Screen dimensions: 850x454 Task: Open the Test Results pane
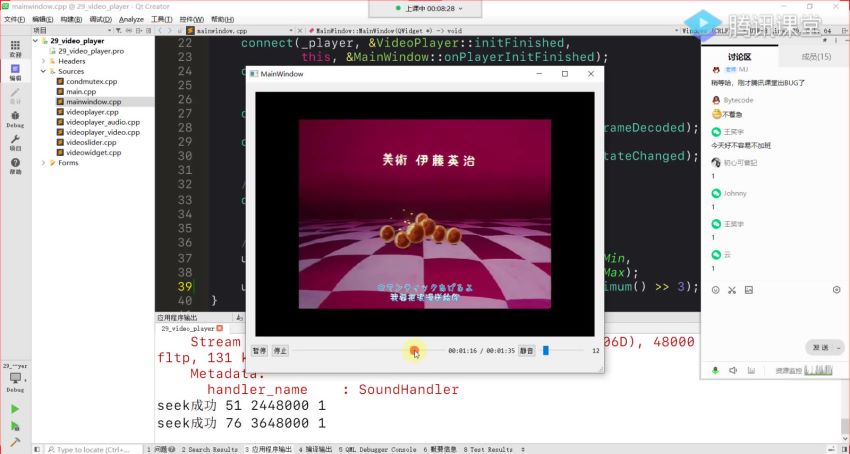[x=488, y=449]
